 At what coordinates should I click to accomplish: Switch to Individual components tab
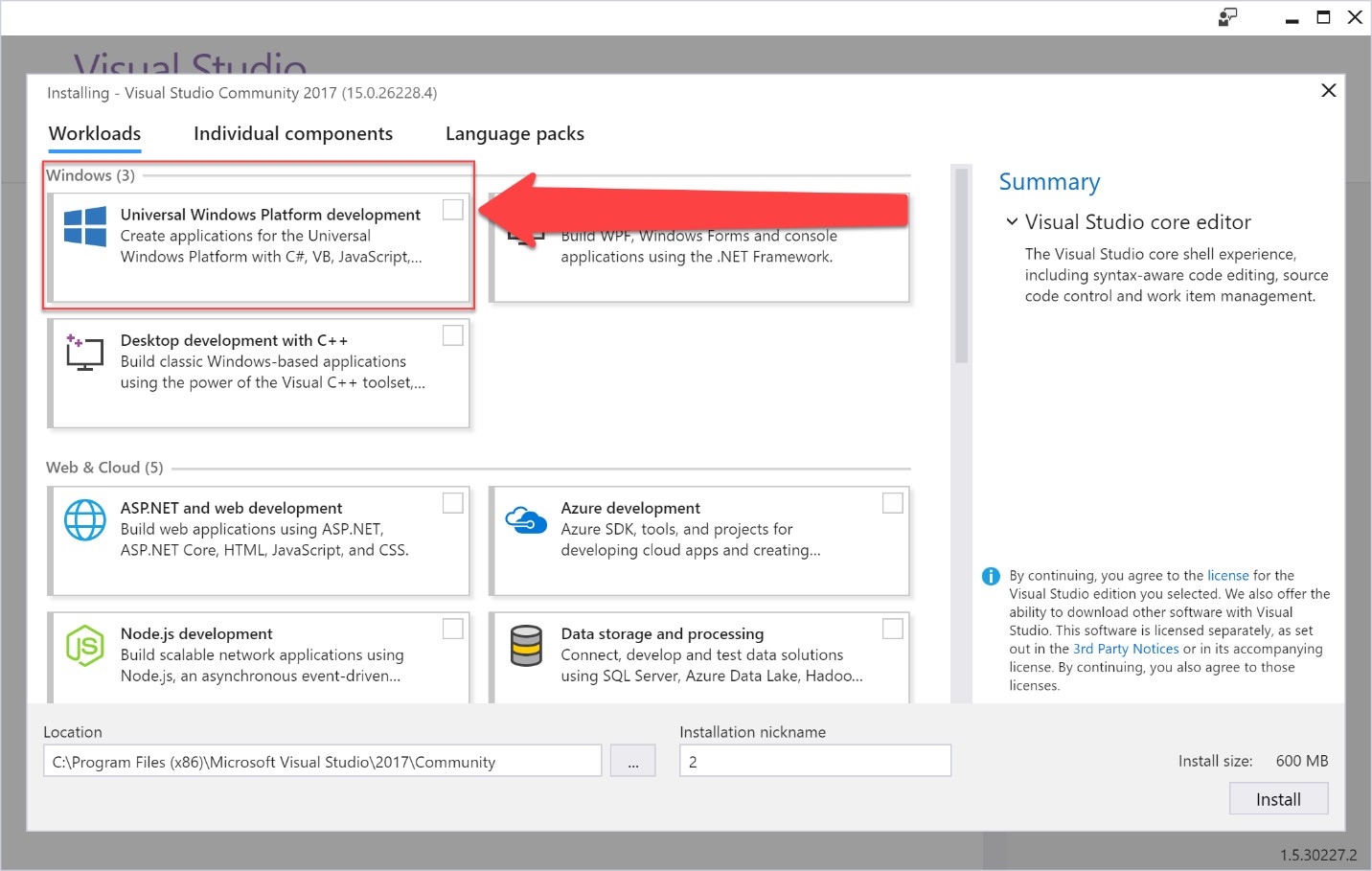pos(293,134)
